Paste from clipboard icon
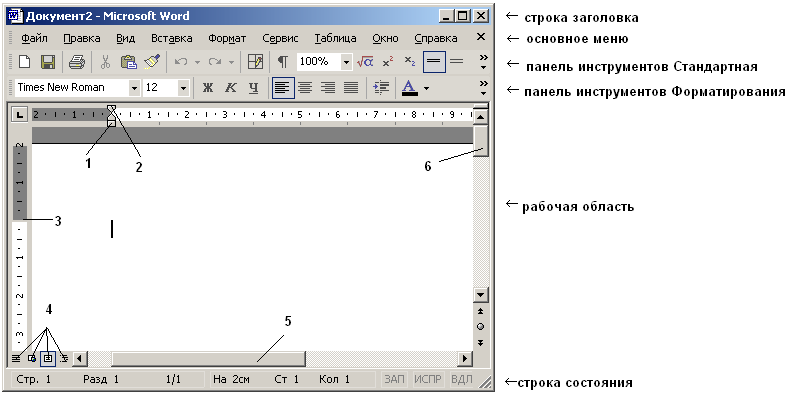792x401 pixels. pyautogui.click(x=128, y=62)
